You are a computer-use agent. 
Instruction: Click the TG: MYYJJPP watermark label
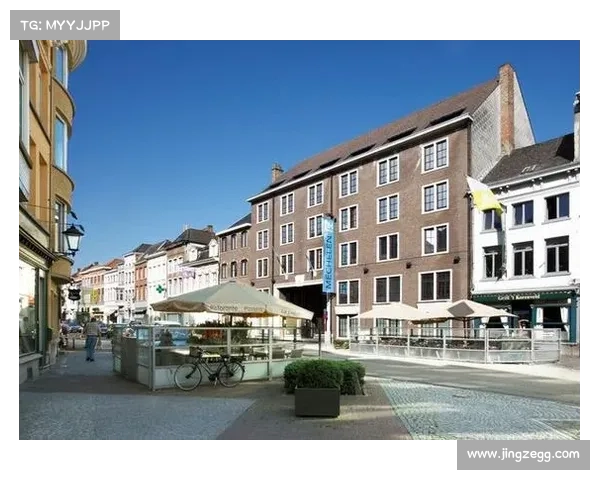(63, 23)
